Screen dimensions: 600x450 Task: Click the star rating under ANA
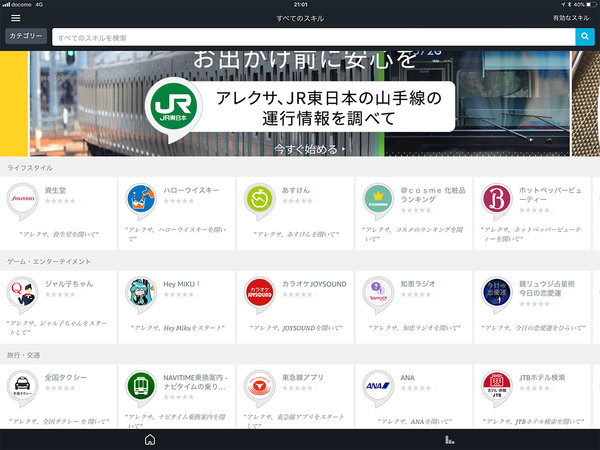click(416, 388)
